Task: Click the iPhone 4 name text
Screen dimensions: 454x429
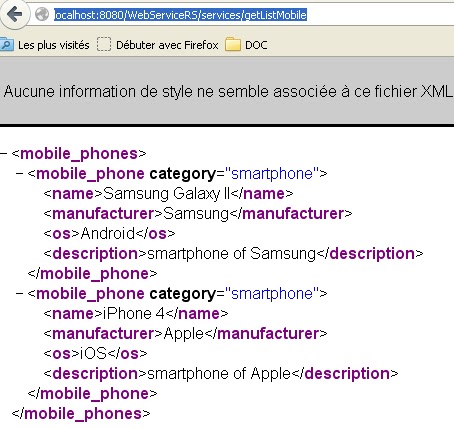Action: (134, 314)
